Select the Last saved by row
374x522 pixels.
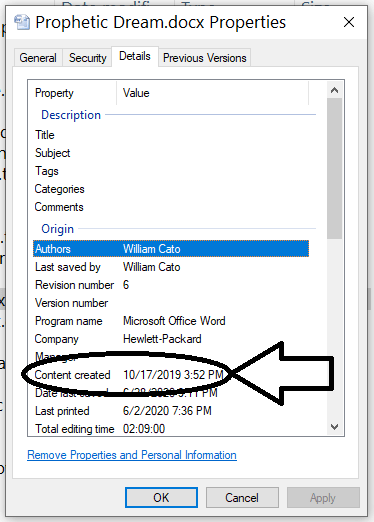click(x=171, y=267)
